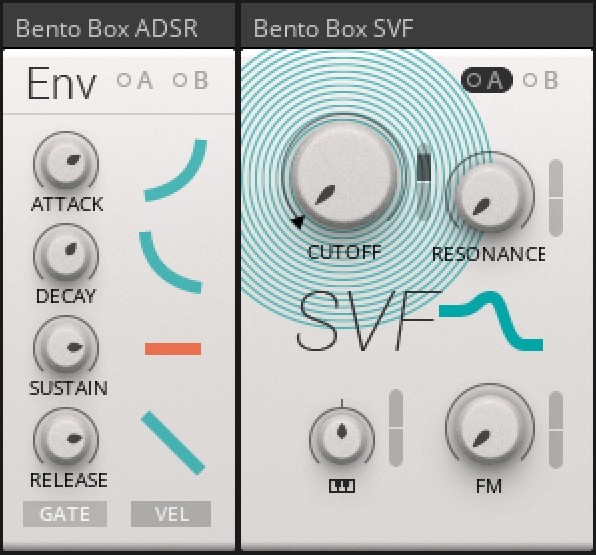Click the teal attack curve shape icon
This screenshot has width=596, height=555.
click(175, 170)
